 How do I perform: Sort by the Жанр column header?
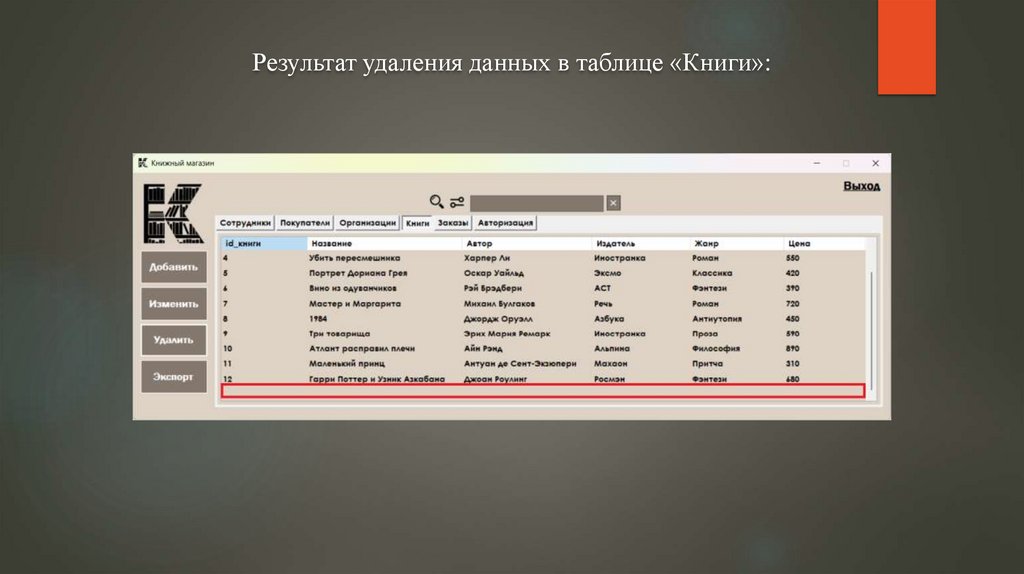click(x=737, y=244)
